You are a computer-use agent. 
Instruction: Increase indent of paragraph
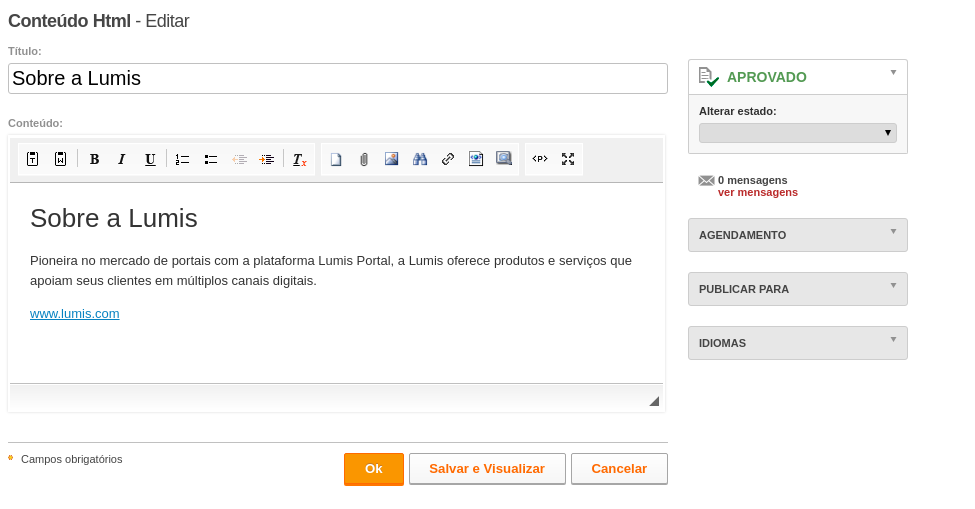point(267,159)
